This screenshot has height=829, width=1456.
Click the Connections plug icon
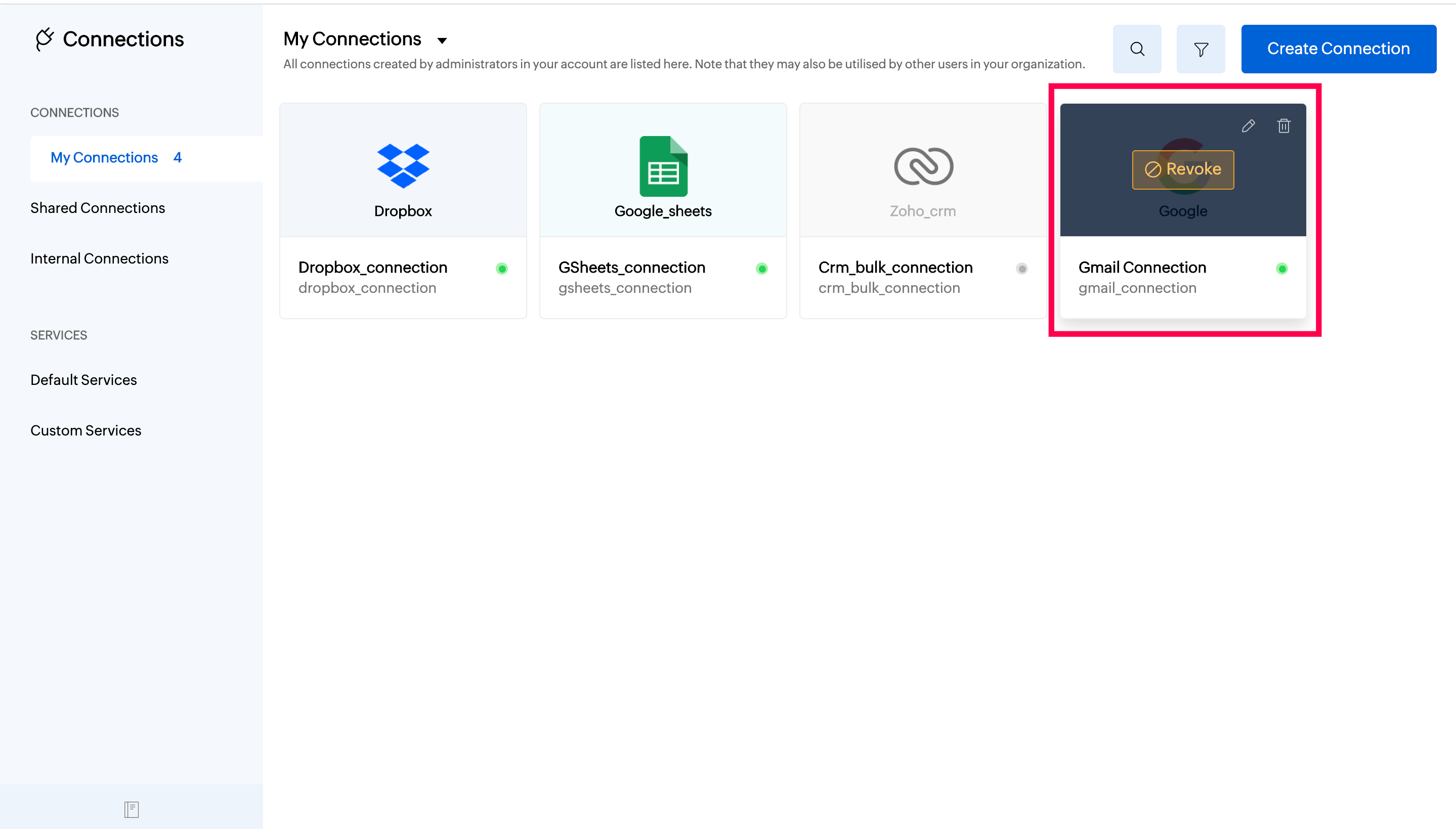pos(45,39)
